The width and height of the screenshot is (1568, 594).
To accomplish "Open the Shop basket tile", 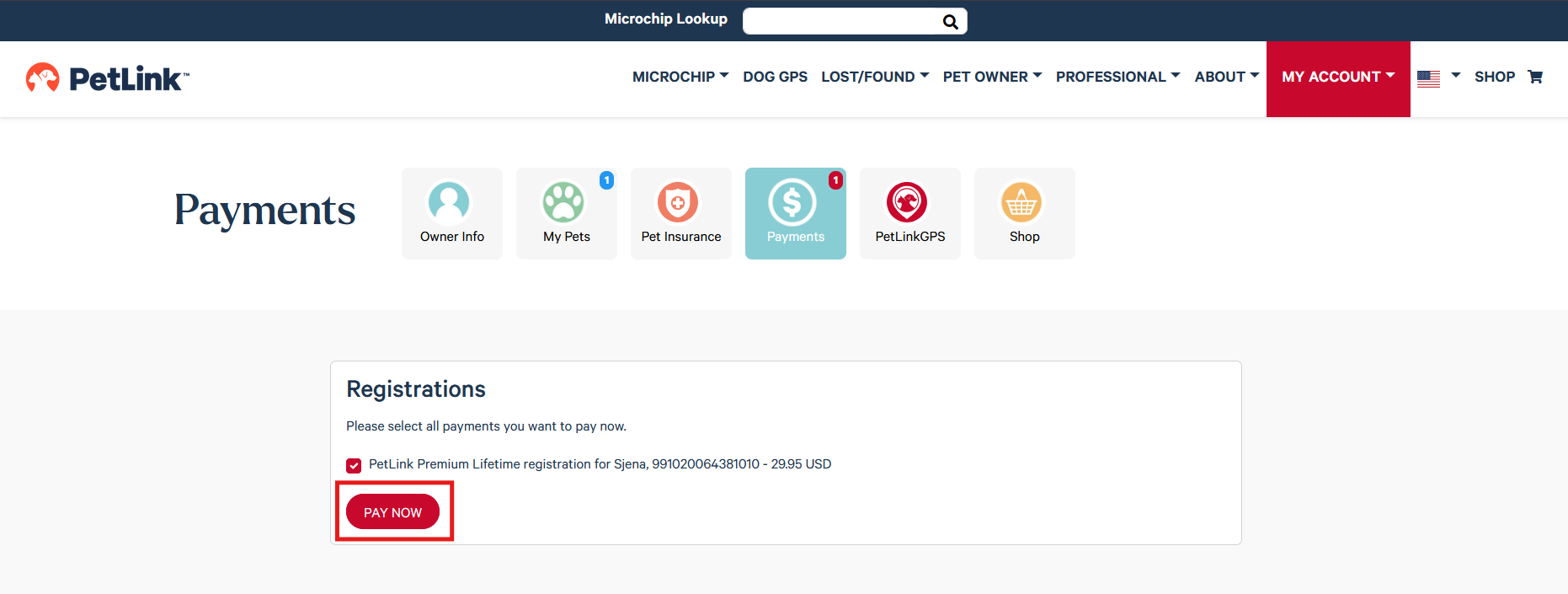I will [x=1025, y=213].
